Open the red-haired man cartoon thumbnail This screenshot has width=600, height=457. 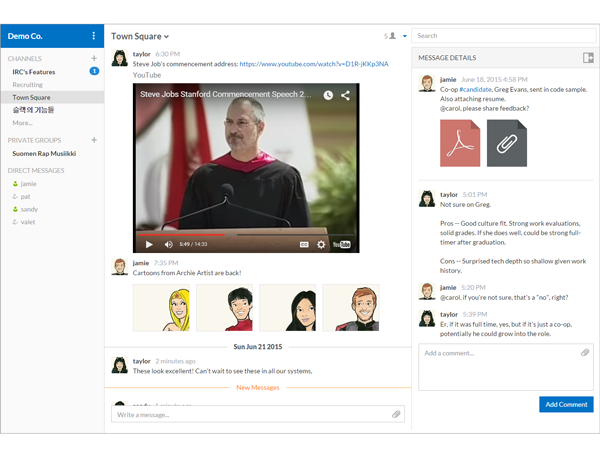[351, 307]
